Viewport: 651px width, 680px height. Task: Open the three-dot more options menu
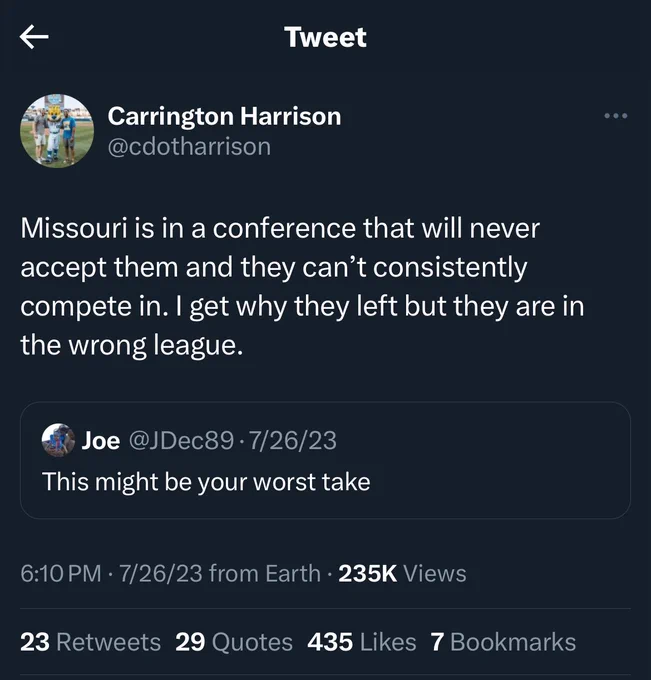[x=616, y=116]
